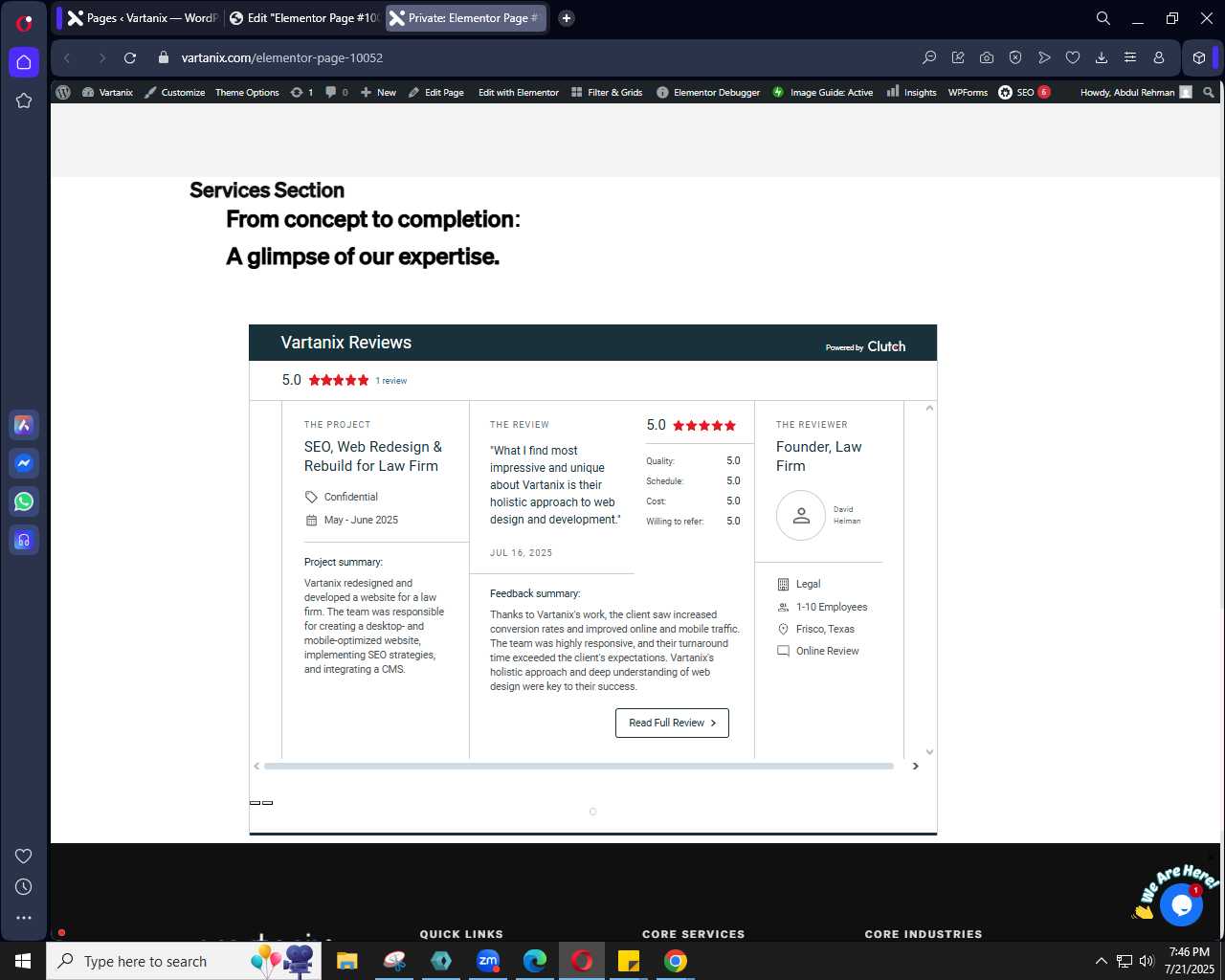Image resolution: width=1225 pixels, height=980 pixels.
Task: Open Howdy, Abdul Rehman account menu
Action: pos(1136,92)
